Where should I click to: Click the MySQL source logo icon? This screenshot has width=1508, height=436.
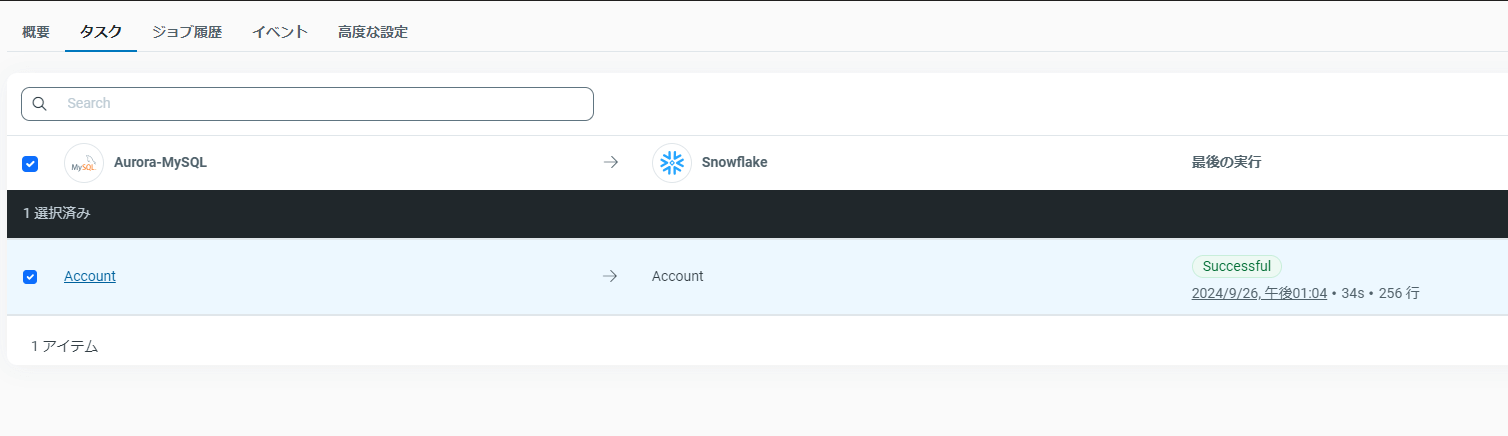tap(84, 163)
